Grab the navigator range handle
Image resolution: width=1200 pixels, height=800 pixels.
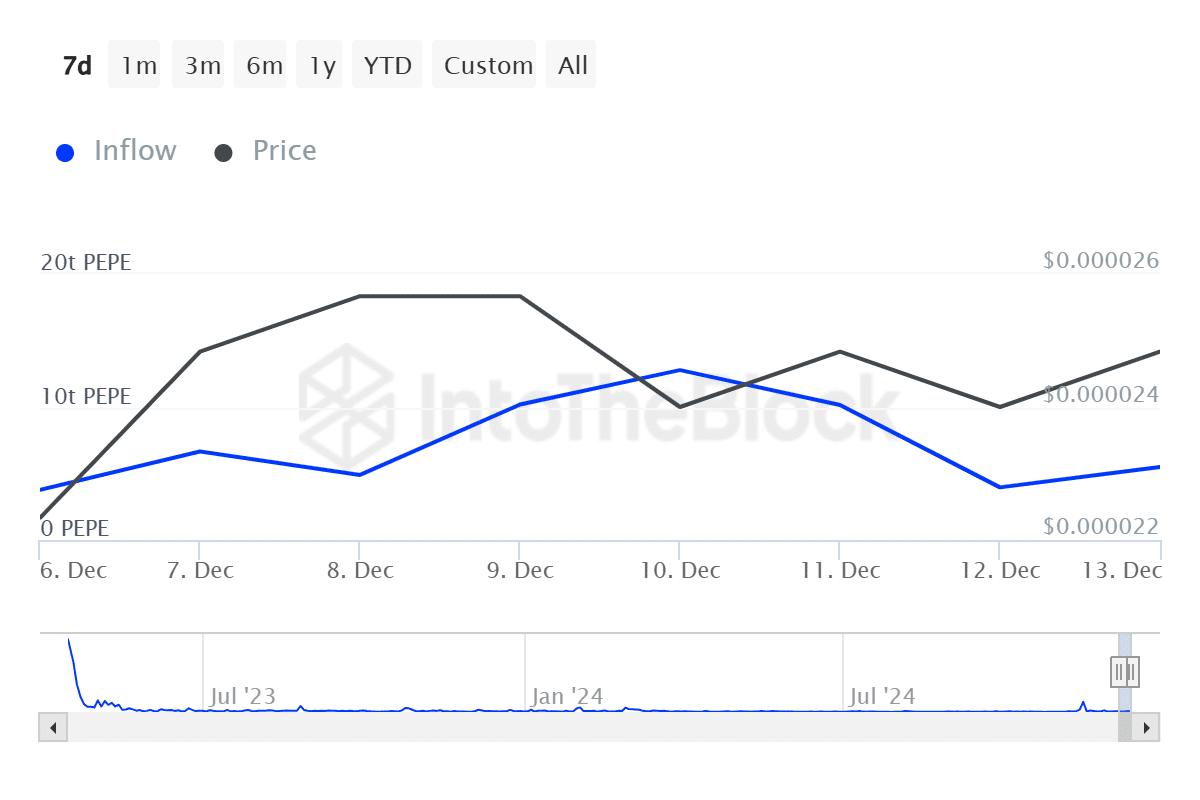pos(1125,671)
